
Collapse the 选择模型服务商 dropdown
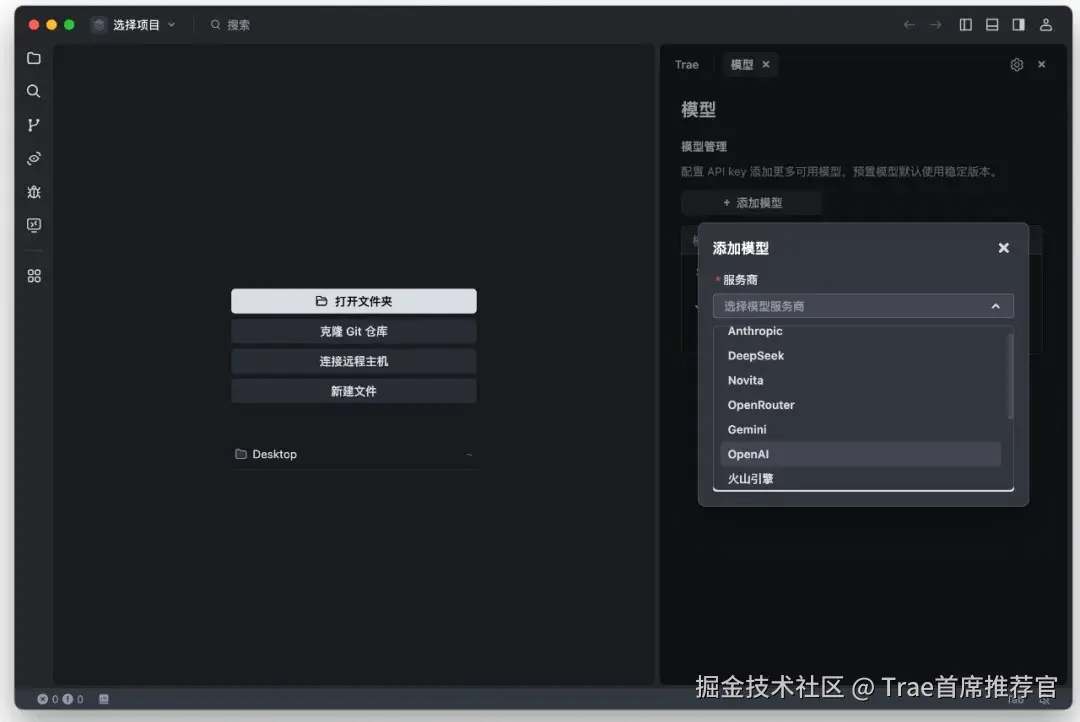point(995,306)
